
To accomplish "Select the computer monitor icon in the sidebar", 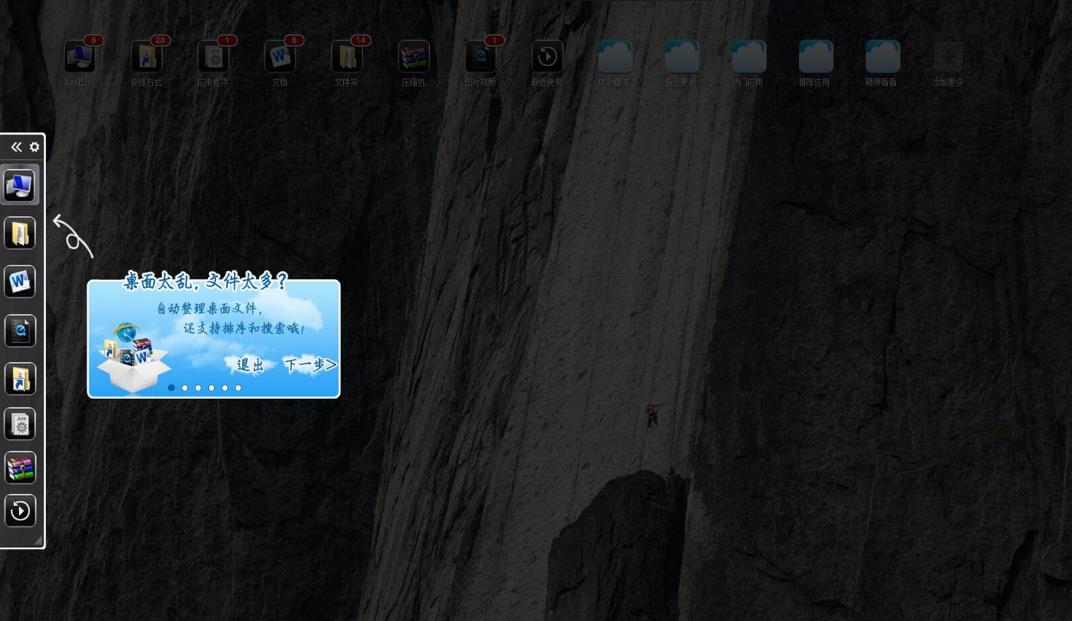I will pos(20,185).
